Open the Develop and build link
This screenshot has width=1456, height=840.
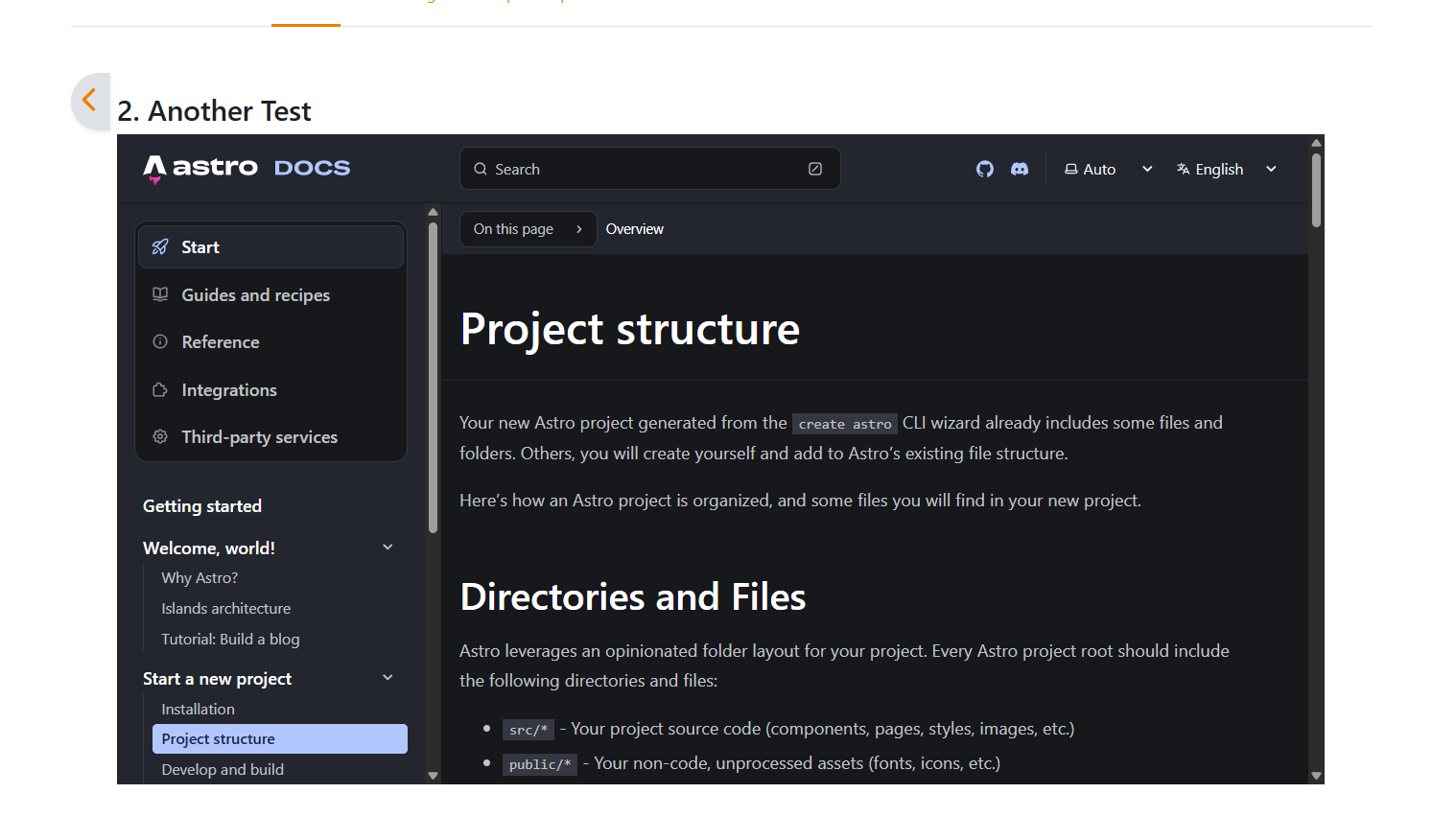(223, 769)
